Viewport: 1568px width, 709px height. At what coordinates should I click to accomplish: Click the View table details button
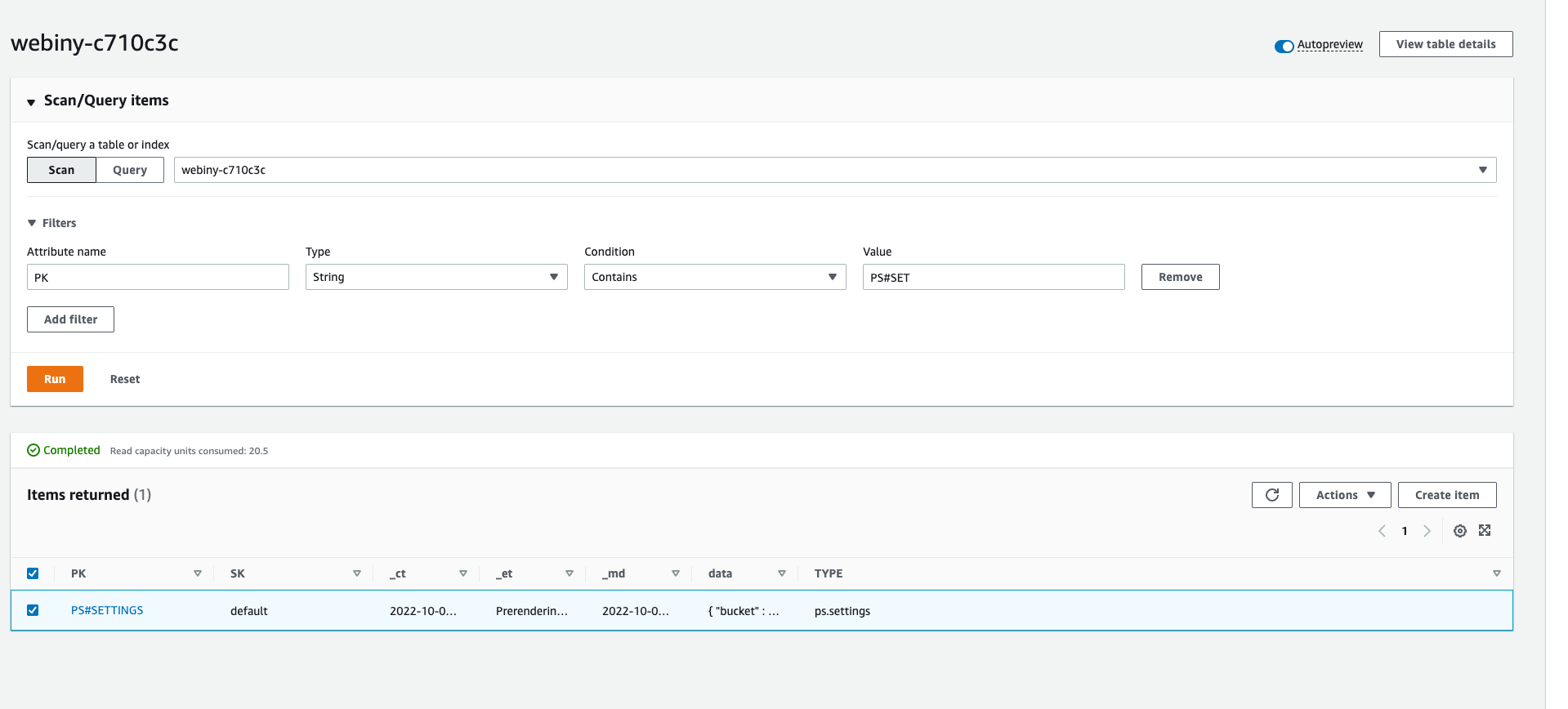[1445, 44]
